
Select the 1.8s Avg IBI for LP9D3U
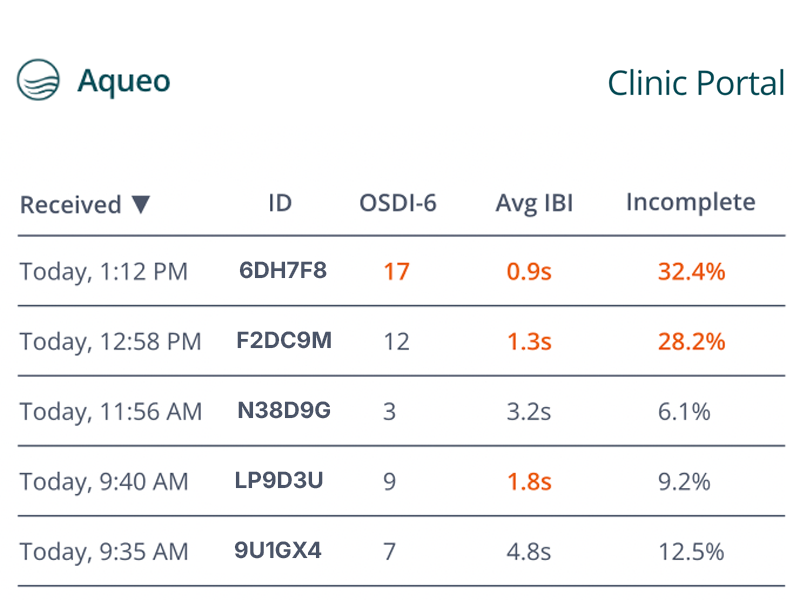[x=529, y=481]
